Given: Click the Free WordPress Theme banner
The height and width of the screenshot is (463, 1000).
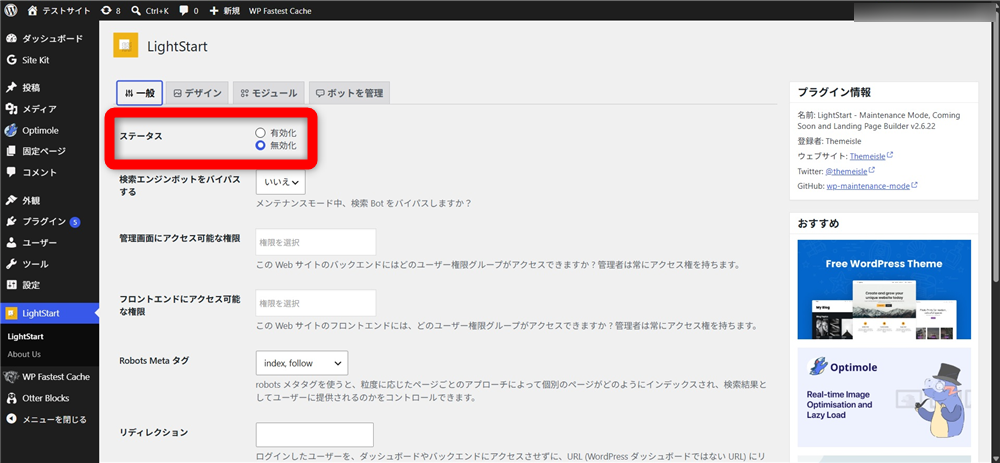Looking at the screenshot, I should tap(884, 290).
